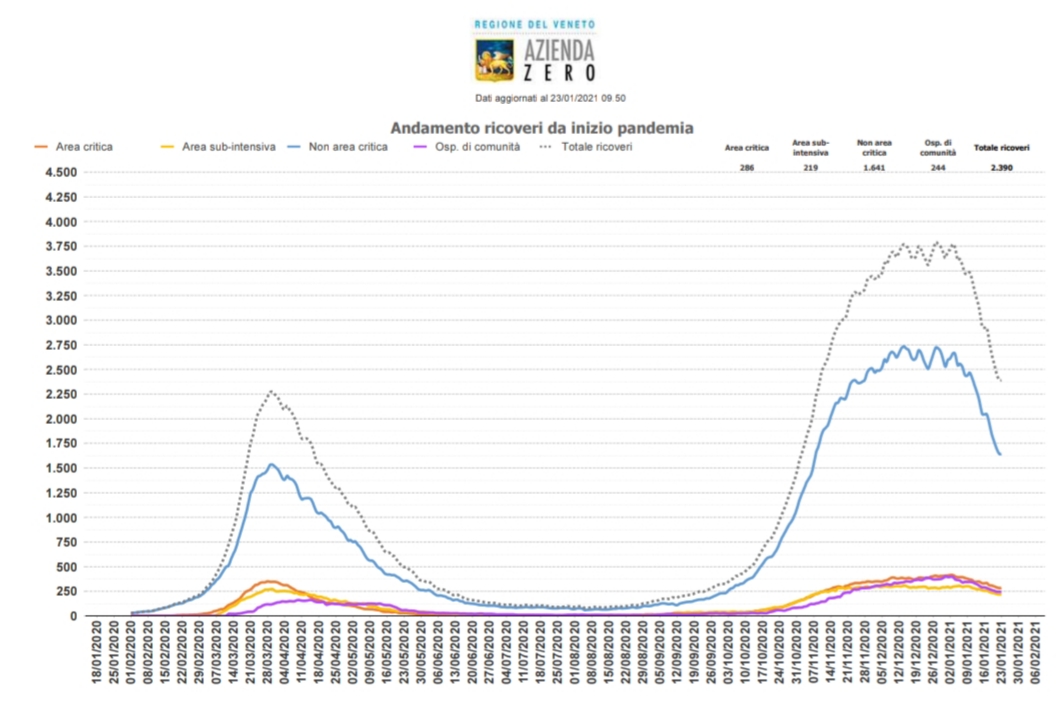Click the data update timestamp 23/01/2021 09.50
Screen dimensions: 1057x705
588,98
